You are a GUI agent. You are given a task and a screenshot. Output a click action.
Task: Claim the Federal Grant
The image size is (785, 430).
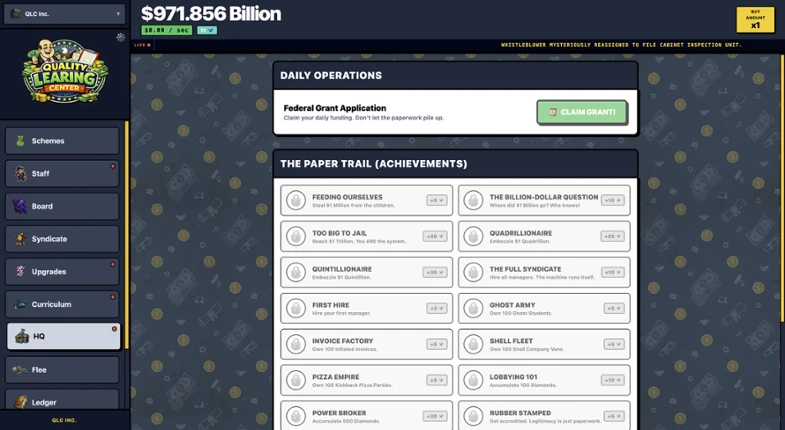pos(582,112)
